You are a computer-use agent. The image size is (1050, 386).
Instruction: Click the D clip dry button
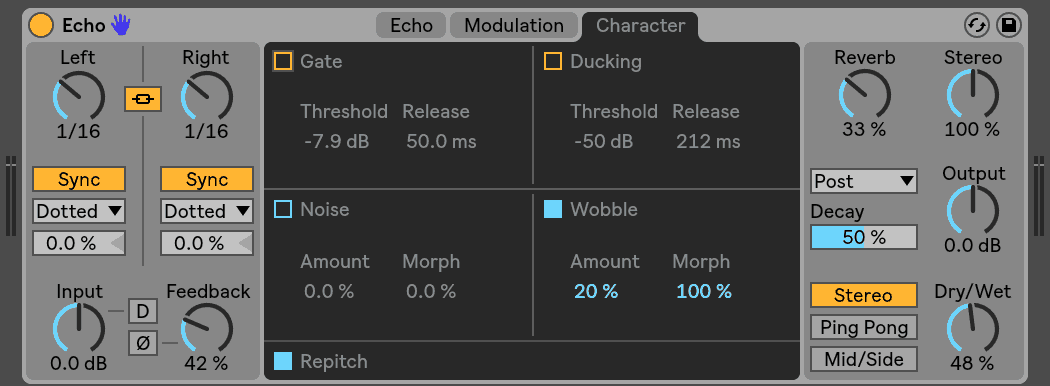[x=143, y=311]
